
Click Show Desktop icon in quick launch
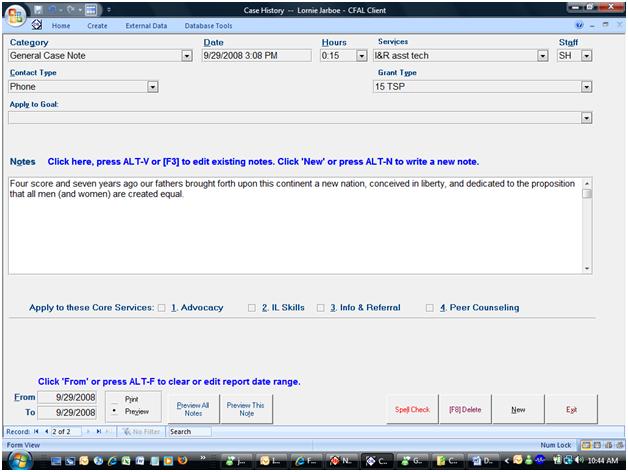tap(56, 461)
